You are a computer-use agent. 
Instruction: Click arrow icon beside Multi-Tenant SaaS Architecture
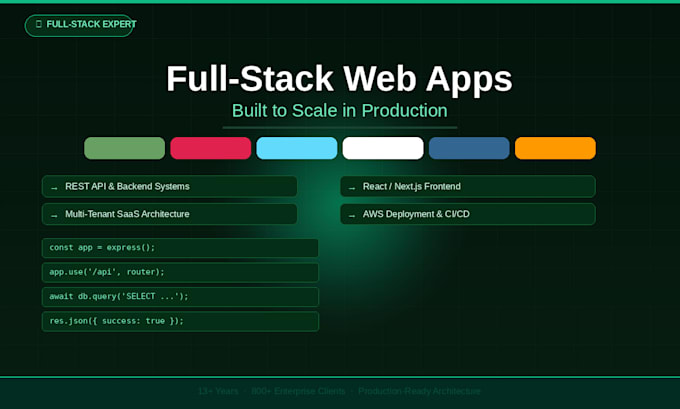(54, 216)
